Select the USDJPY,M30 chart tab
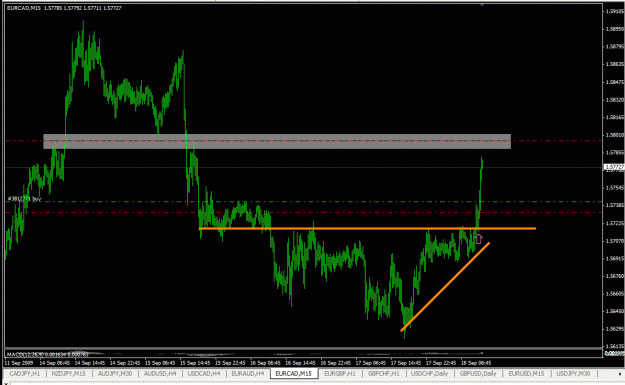Screen dimensions: 625x385 (x=574, y=373)
